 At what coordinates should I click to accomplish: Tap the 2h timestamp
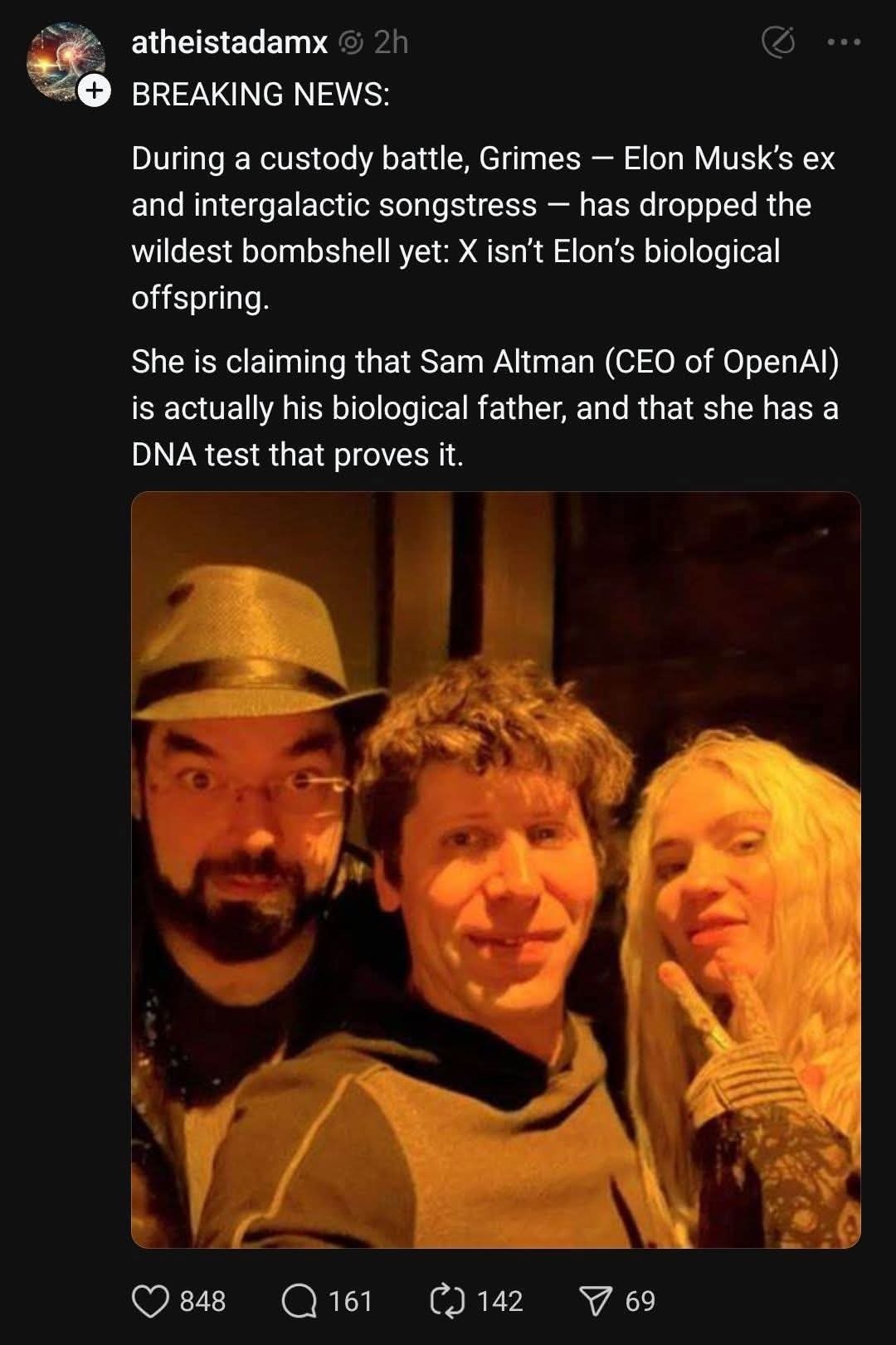tap(391, 42)
